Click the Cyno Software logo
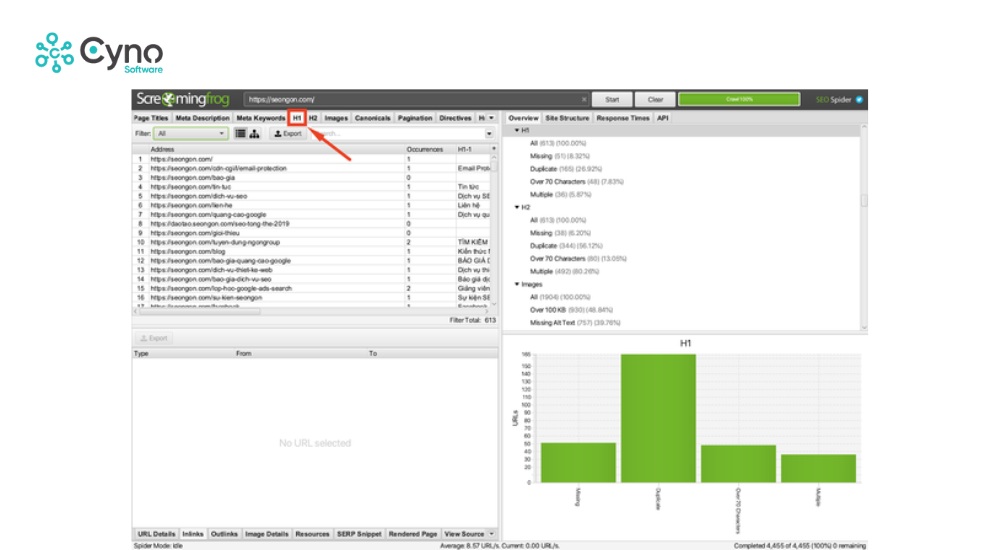Viewport: 1000px width, 550px height. tap(98, 53)
